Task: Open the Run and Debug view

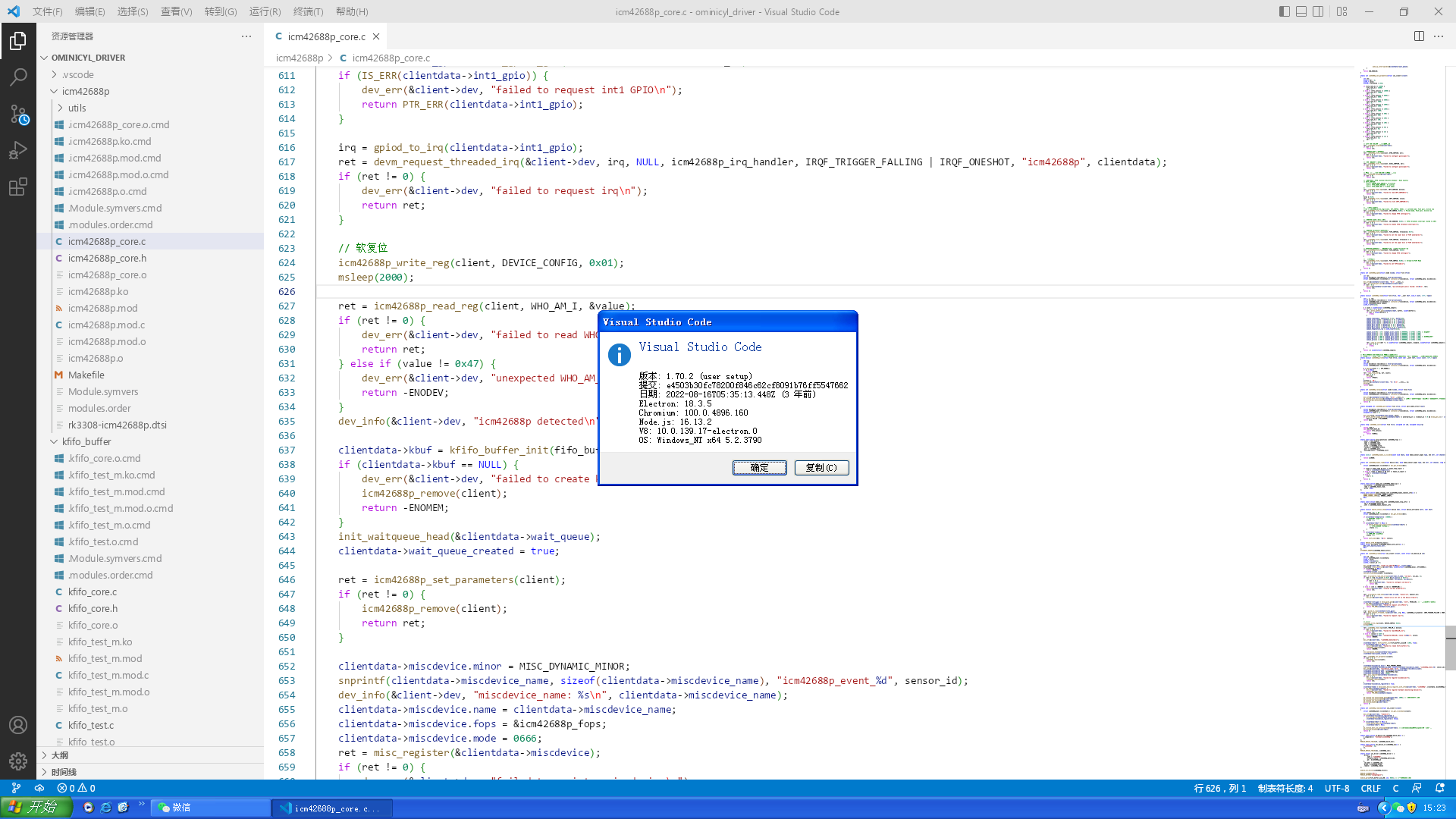Action: pos(18,150)
